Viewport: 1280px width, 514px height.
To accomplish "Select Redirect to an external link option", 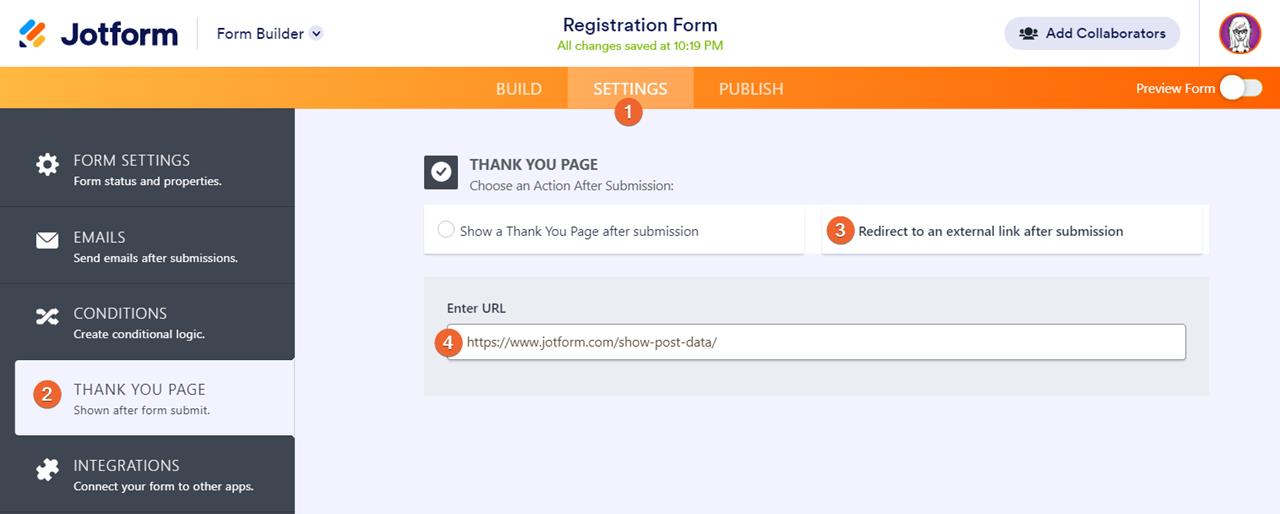I will [x=990, y=231].
